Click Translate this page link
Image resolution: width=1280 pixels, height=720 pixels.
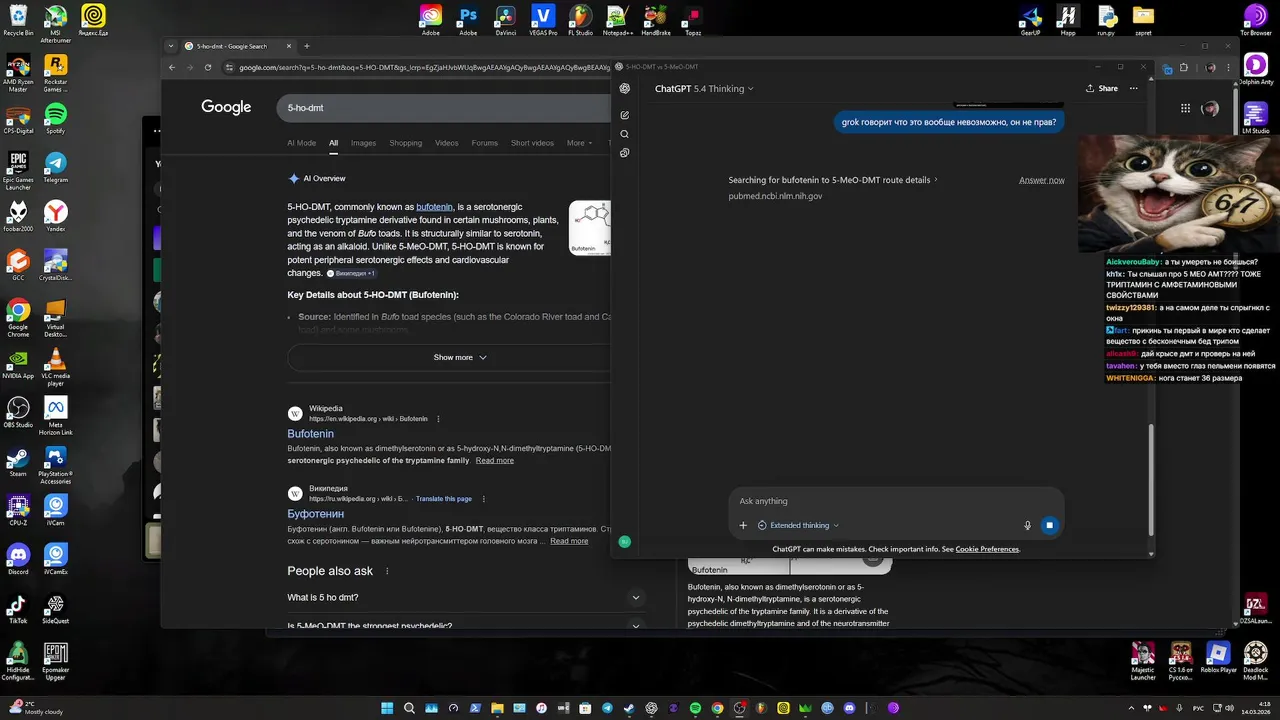[x=443, y=499]
